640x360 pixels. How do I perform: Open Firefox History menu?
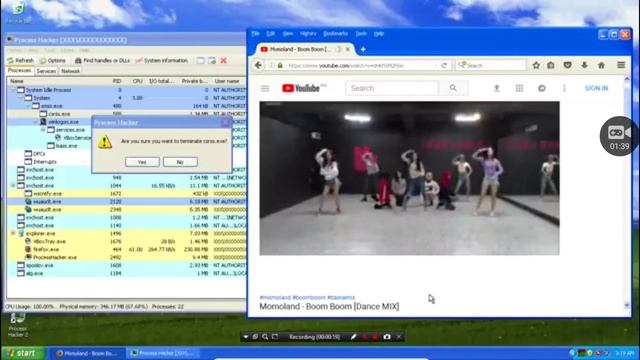pyautogui.click(x=308, y=33)
